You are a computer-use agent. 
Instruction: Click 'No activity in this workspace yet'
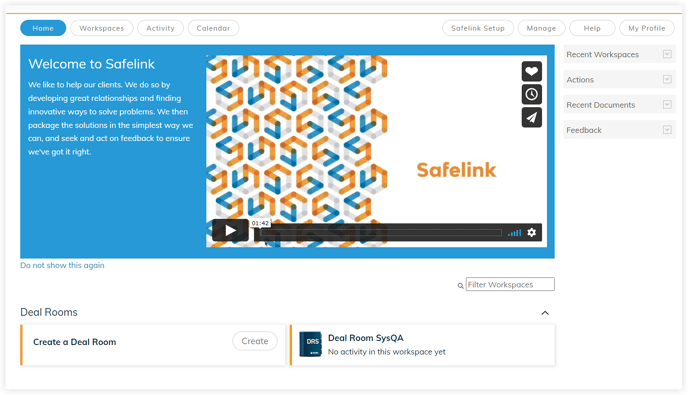(387, 352)
